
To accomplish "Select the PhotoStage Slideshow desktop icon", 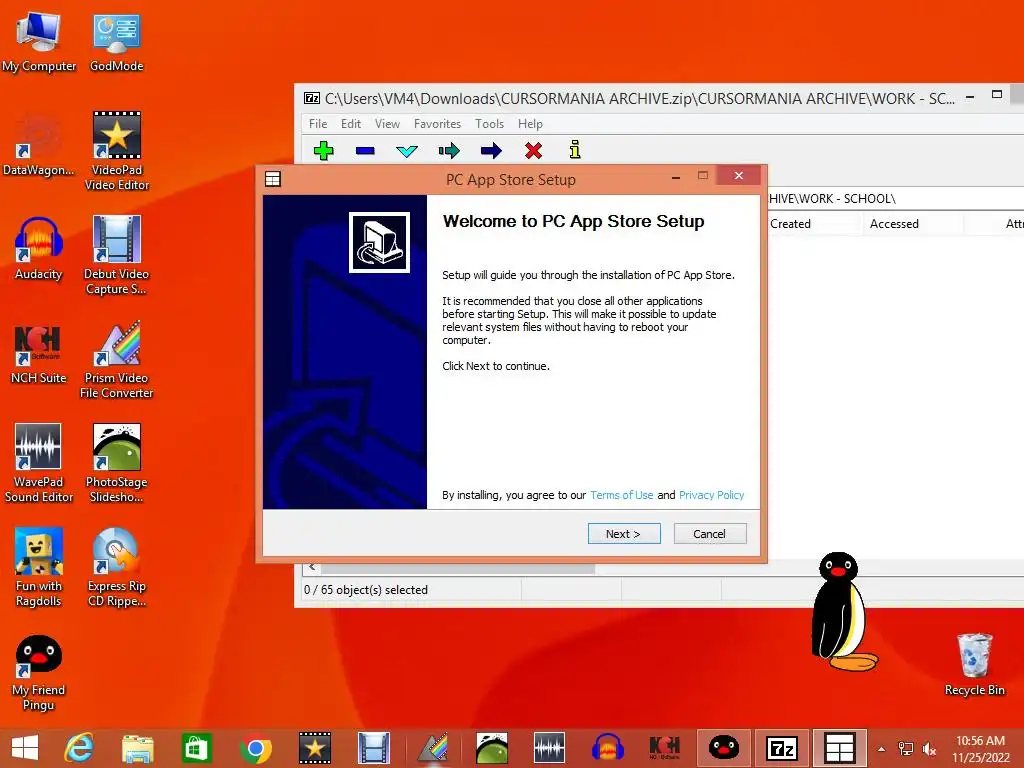I will tap(117, 463).
